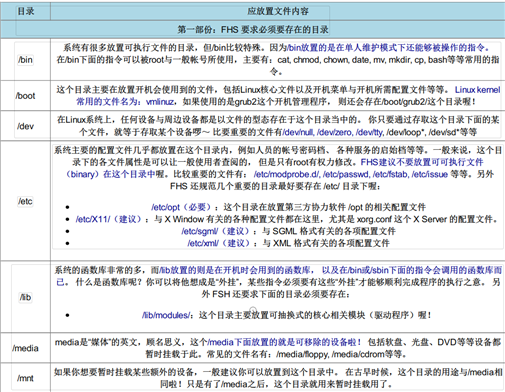Image resolution: width=505 pixels, height=392 pixels.
Task: Click the /dev directory cell
Action: [x=26, y=126]
